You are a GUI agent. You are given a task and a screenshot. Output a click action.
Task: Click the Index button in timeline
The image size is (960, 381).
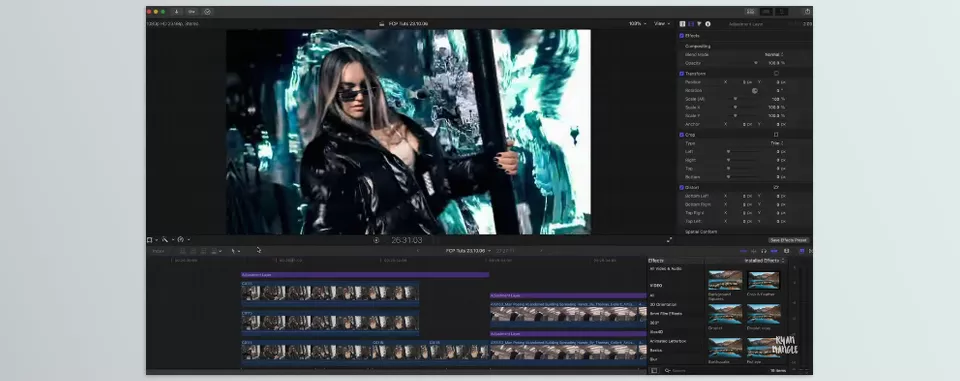point(158,251)
